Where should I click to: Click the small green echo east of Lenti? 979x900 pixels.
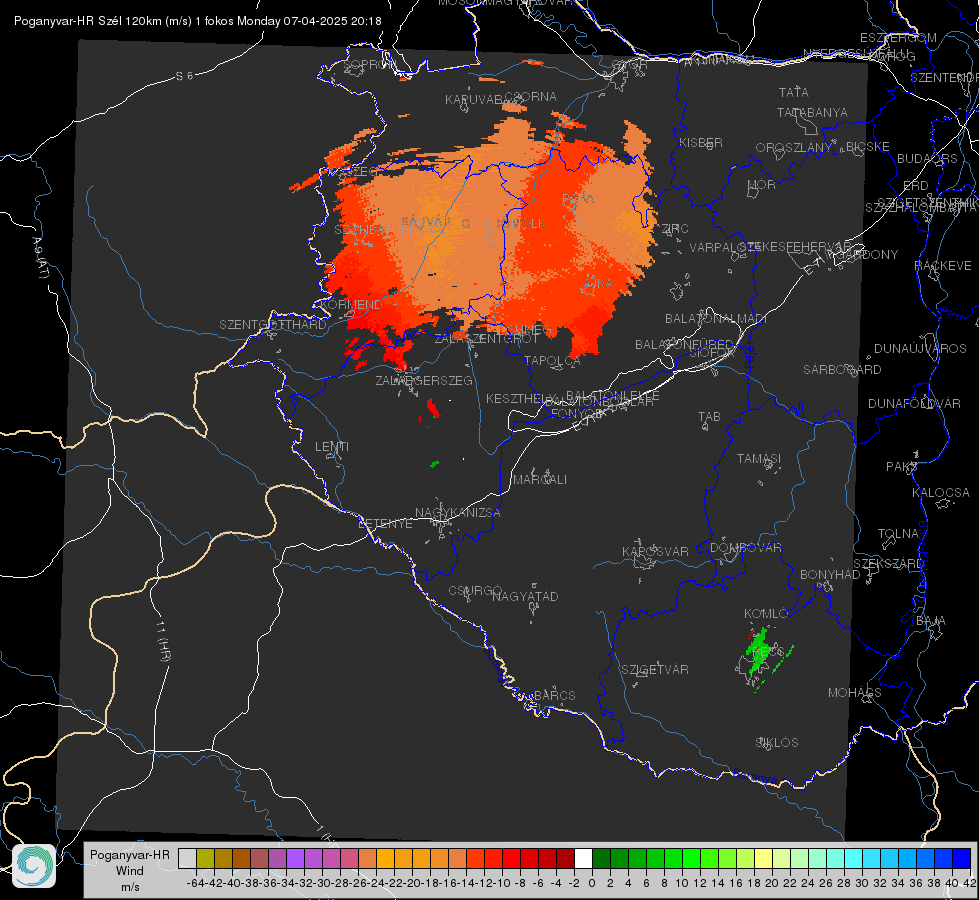pos(435,463)
